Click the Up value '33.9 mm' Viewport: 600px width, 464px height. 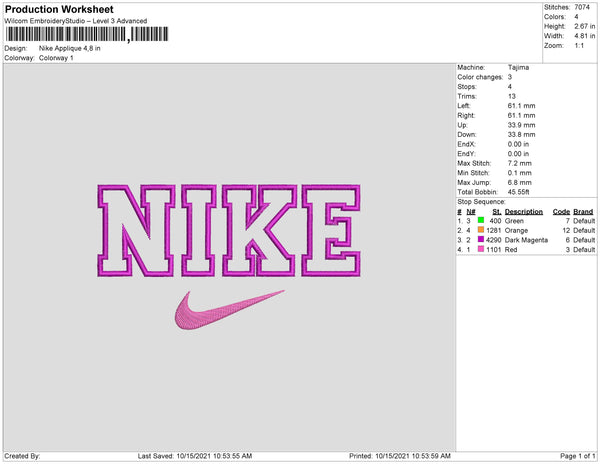[x=522, y=125]
